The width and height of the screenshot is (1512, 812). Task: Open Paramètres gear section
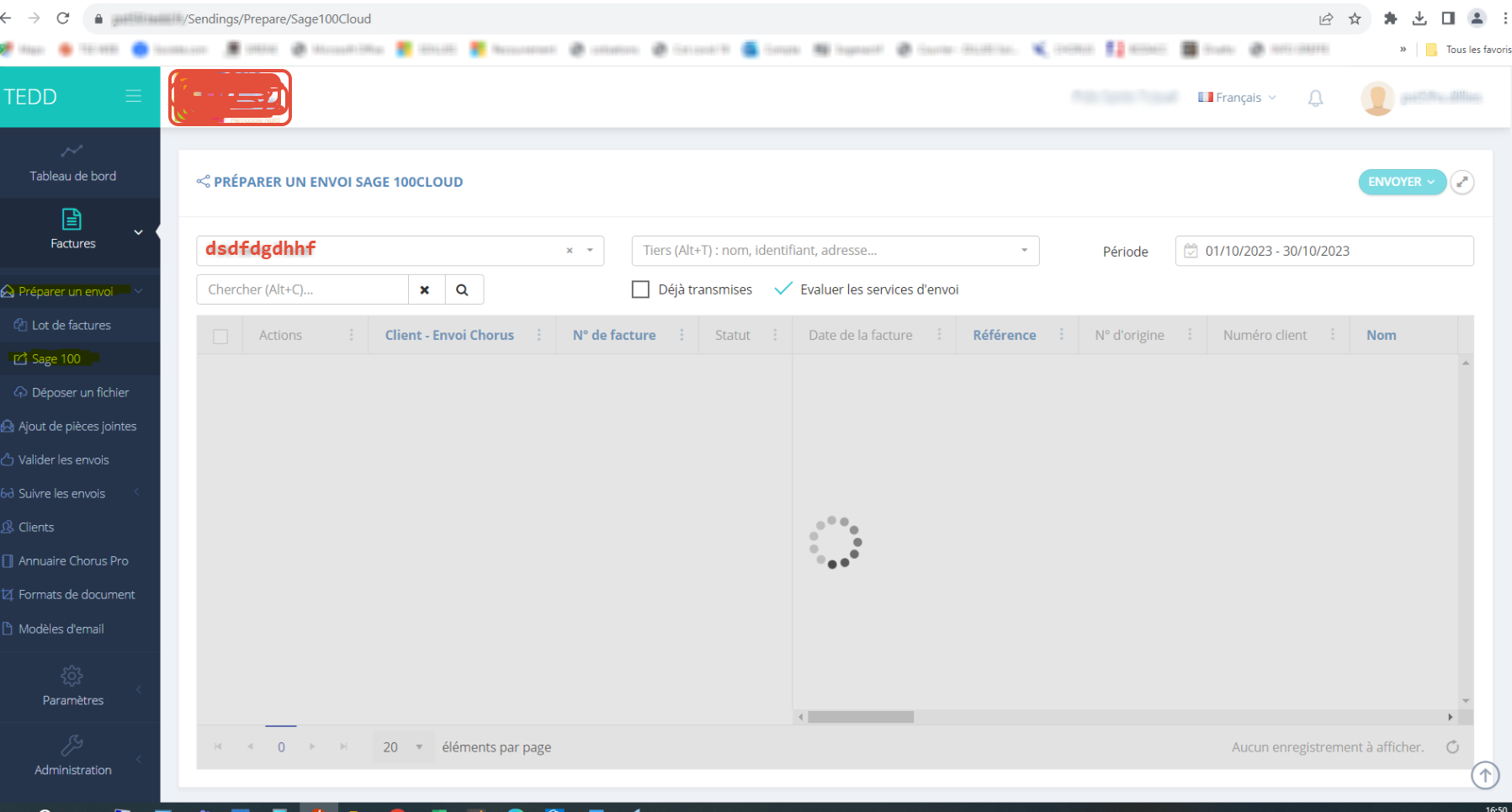click(x=73, y=687)
